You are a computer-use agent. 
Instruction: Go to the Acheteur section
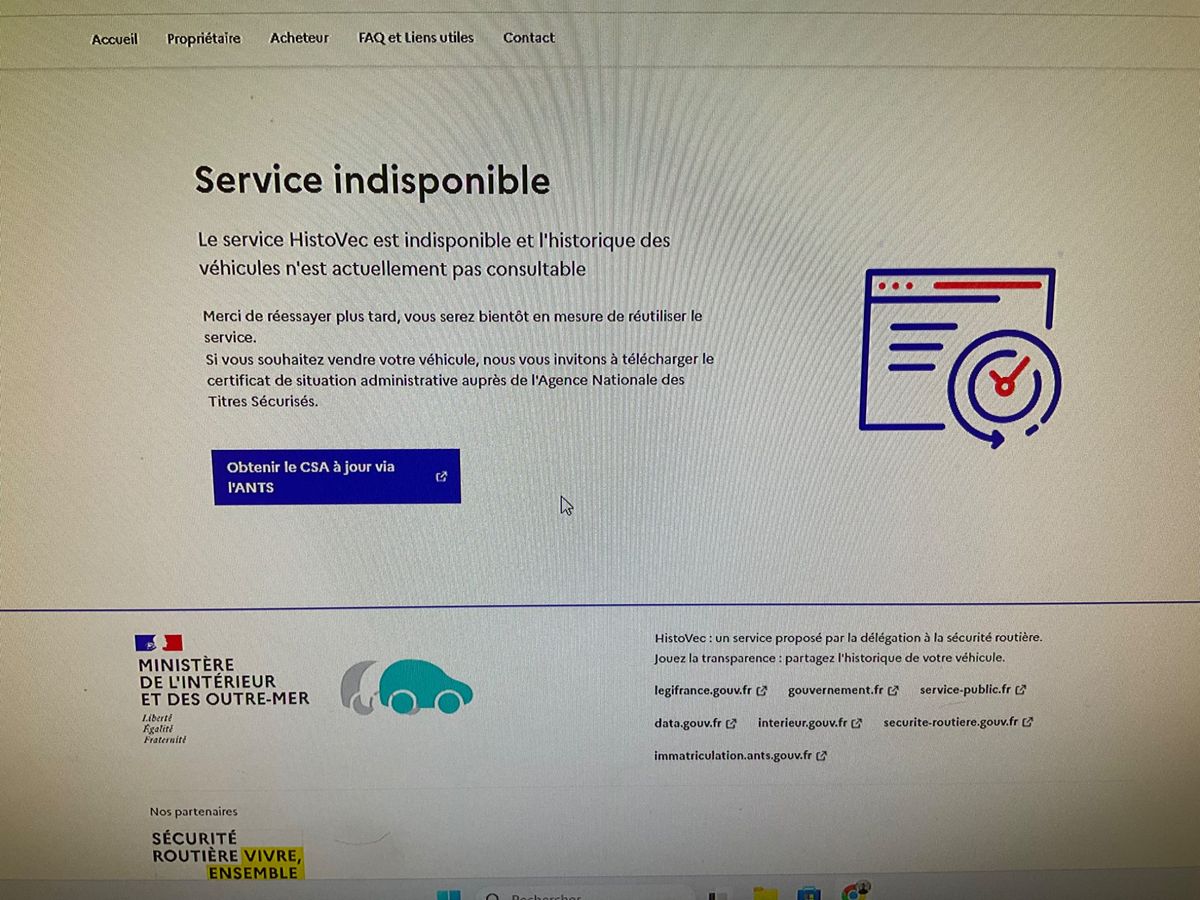coord(299,38)
